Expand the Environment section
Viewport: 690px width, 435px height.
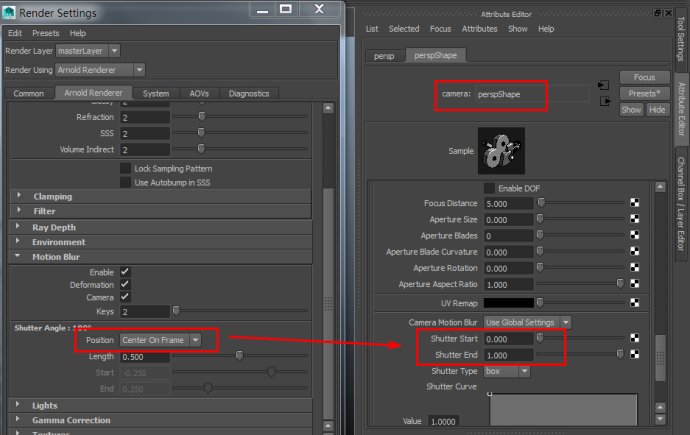[x=18, y=241]
